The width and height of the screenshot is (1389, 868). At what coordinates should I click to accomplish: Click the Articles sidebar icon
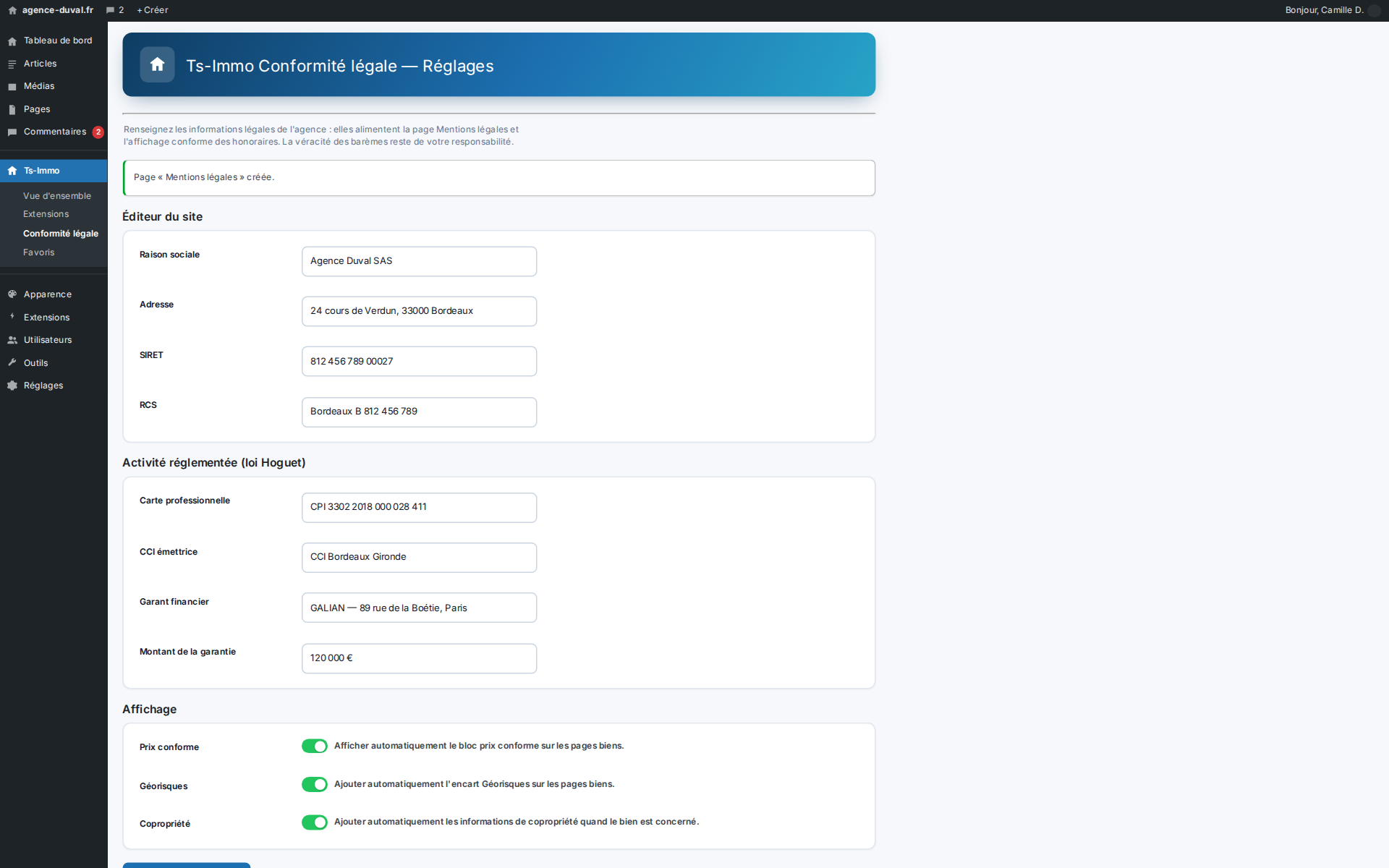(x=12, y=64)
